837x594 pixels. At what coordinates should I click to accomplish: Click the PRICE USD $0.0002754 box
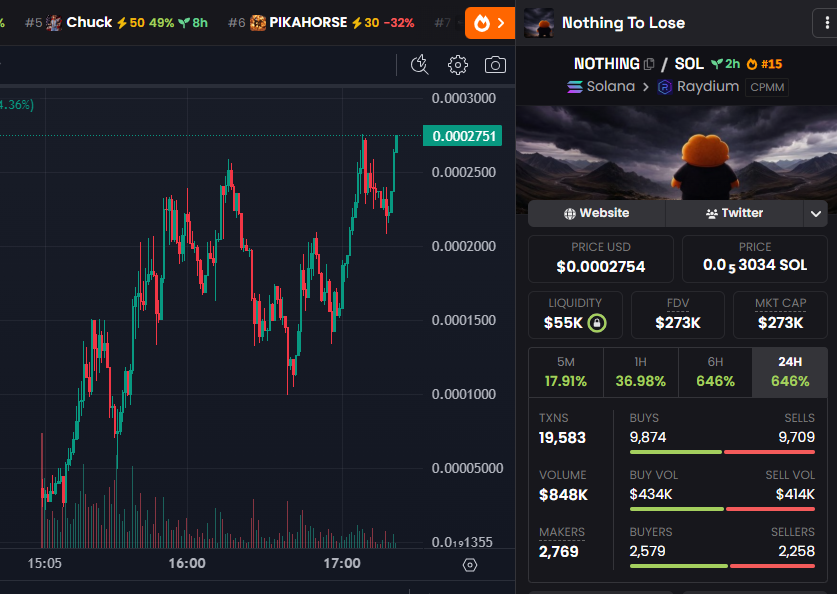601,259
